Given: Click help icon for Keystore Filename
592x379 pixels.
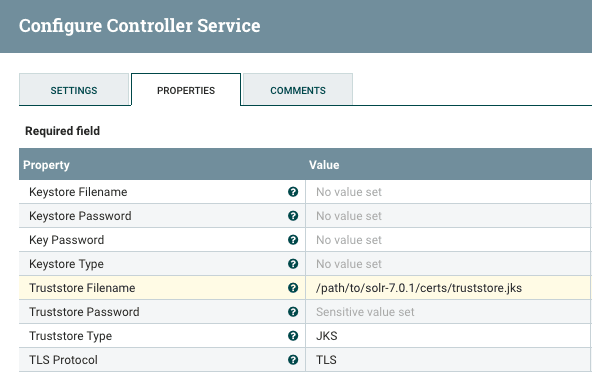Looking at the screenshot, I should click(x=293, y=192).
